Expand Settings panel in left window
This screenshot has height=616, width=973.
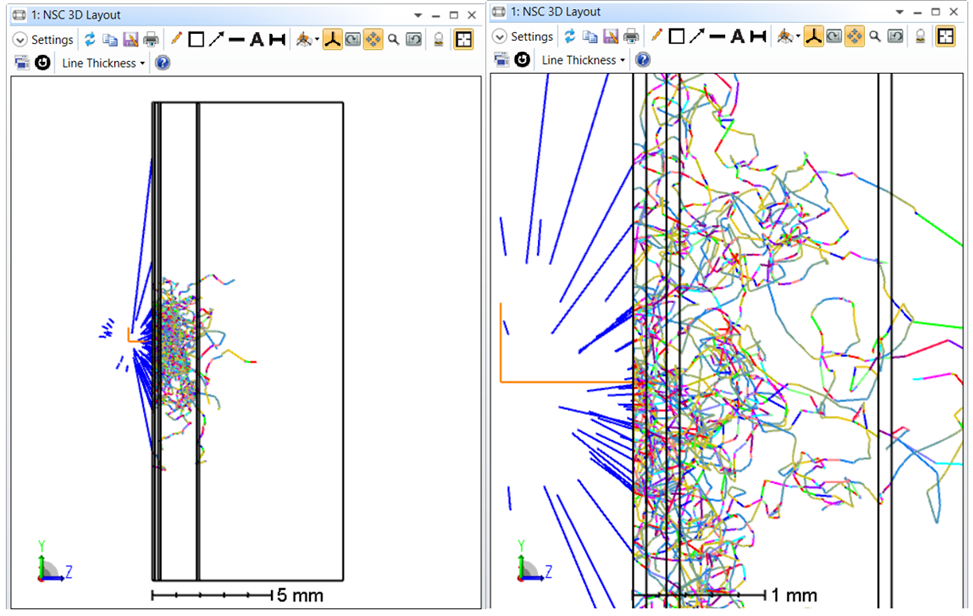coord(20,40)
